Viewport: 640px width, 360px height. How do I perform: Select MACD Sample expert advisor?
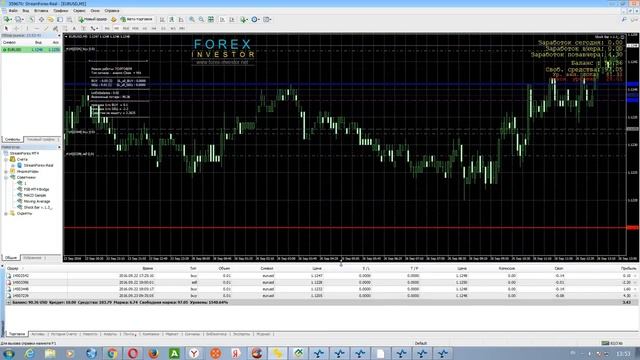(35, 196)
